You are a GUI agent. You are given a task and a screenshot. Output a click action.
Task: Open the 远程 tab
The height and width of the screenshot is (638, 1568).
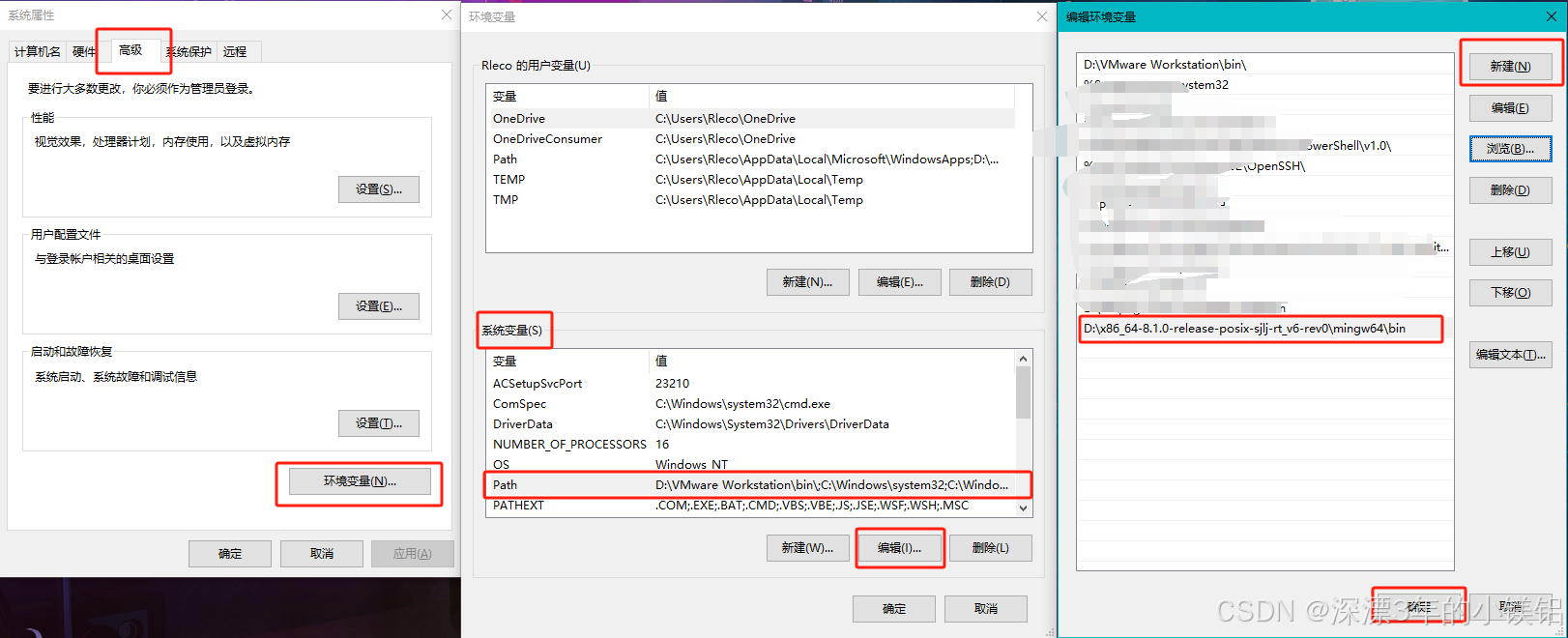[235, 52]
